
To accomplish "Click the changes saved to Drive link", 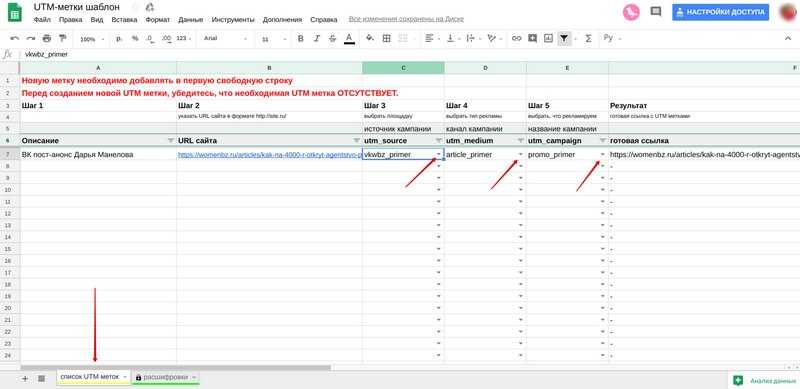I will (x=406, y=19).
